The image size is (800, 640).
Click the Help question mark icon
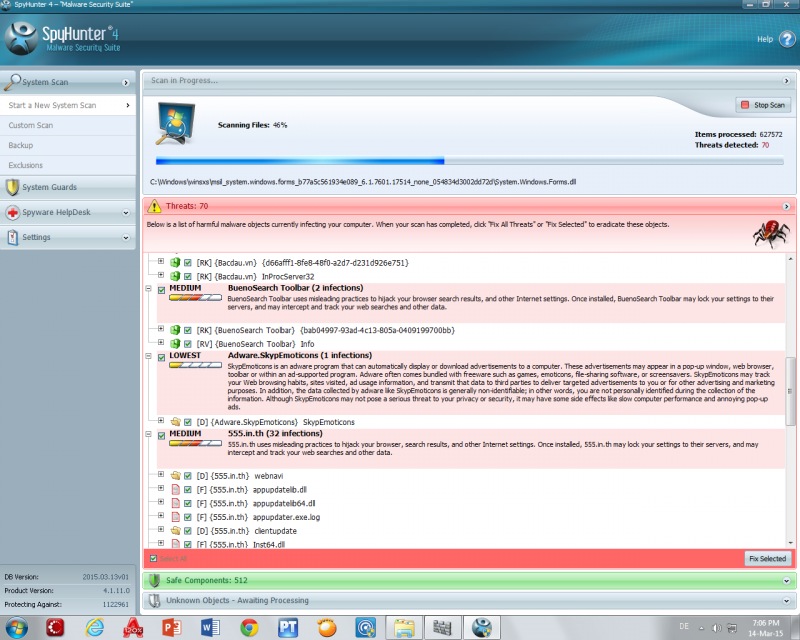(x=787, y=39)
